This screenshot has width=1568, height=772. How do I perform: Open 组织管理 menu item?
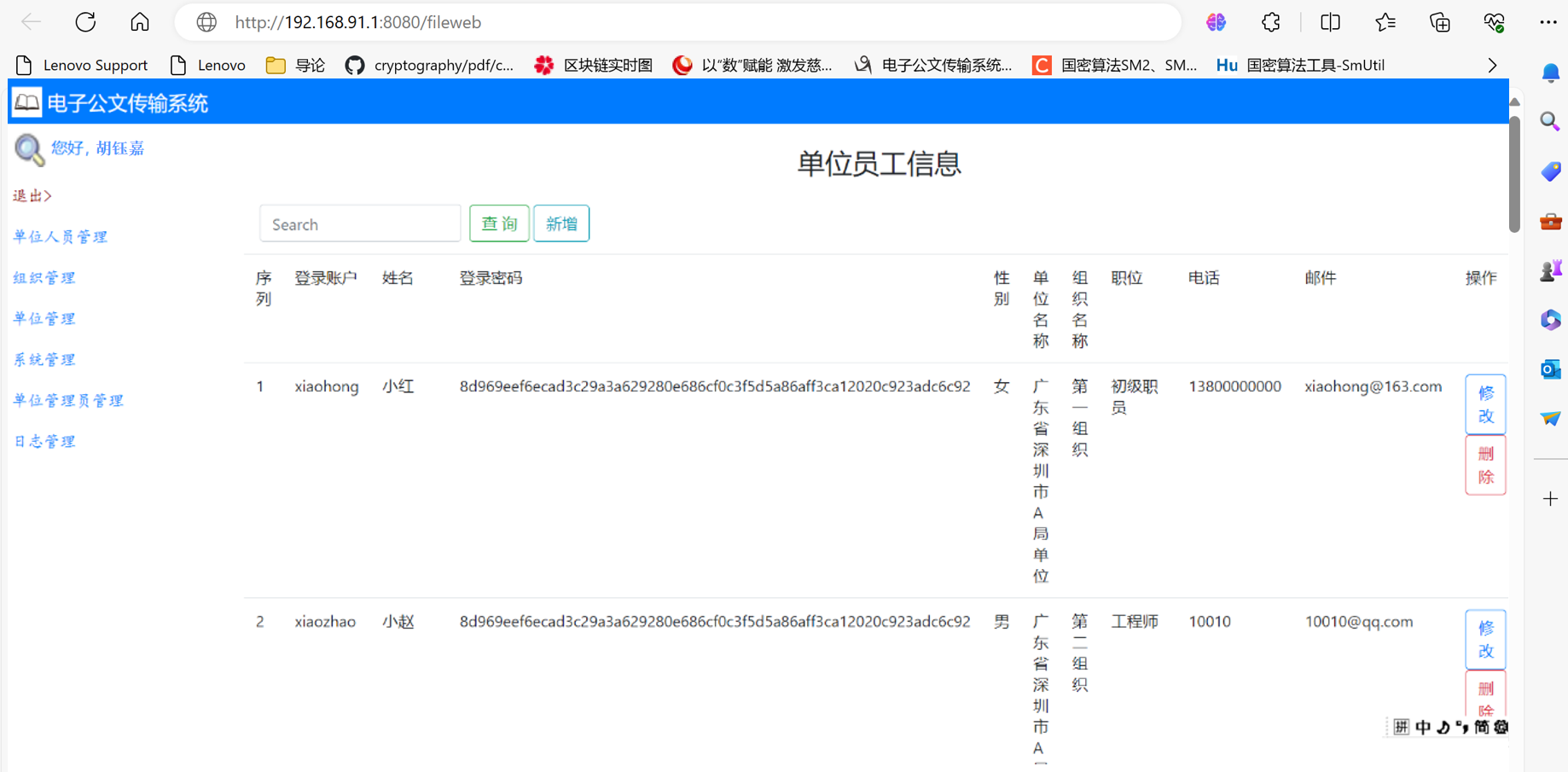click(44, 278)
